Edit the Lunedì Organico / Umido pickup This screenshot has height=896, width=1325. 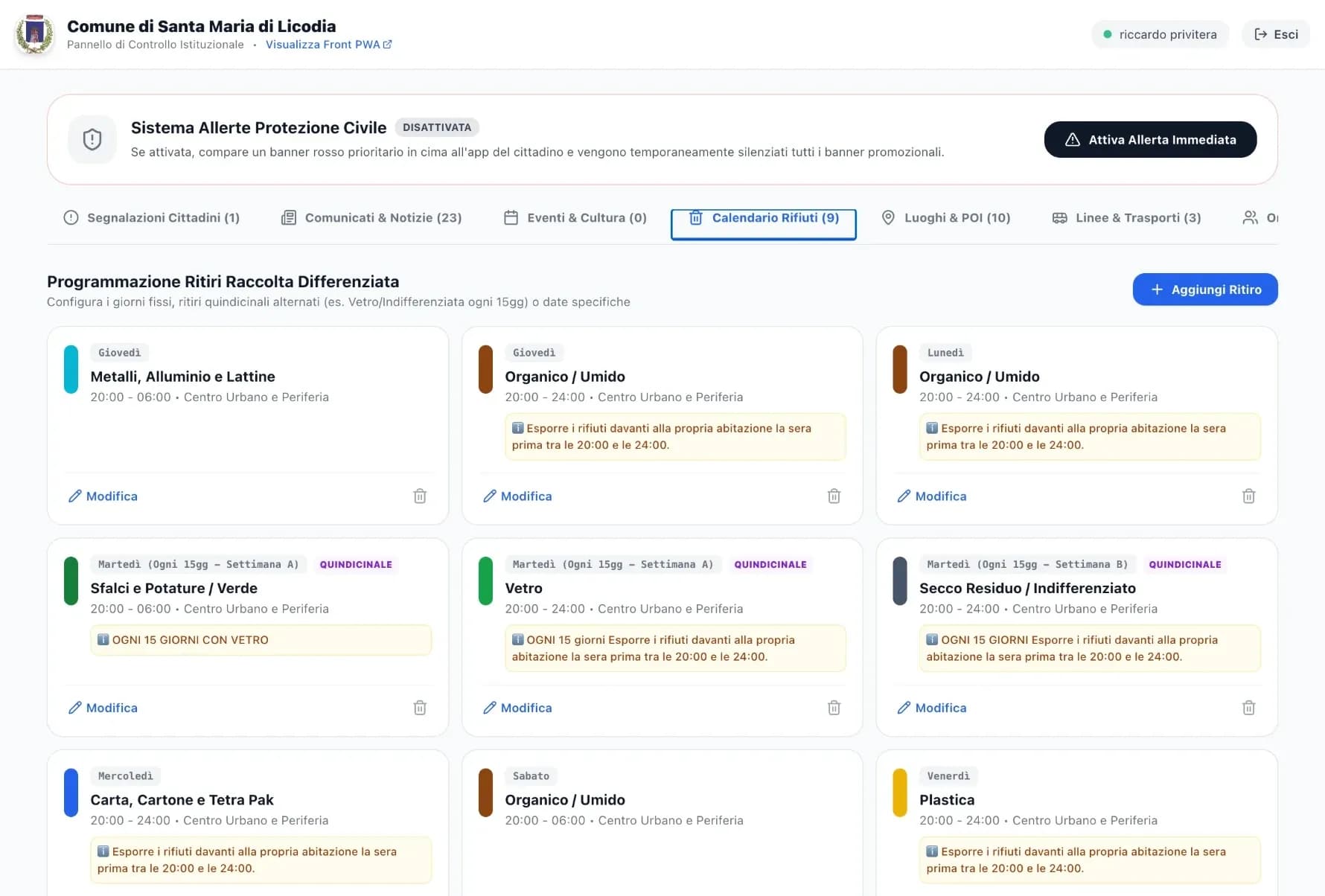point(932,496)
